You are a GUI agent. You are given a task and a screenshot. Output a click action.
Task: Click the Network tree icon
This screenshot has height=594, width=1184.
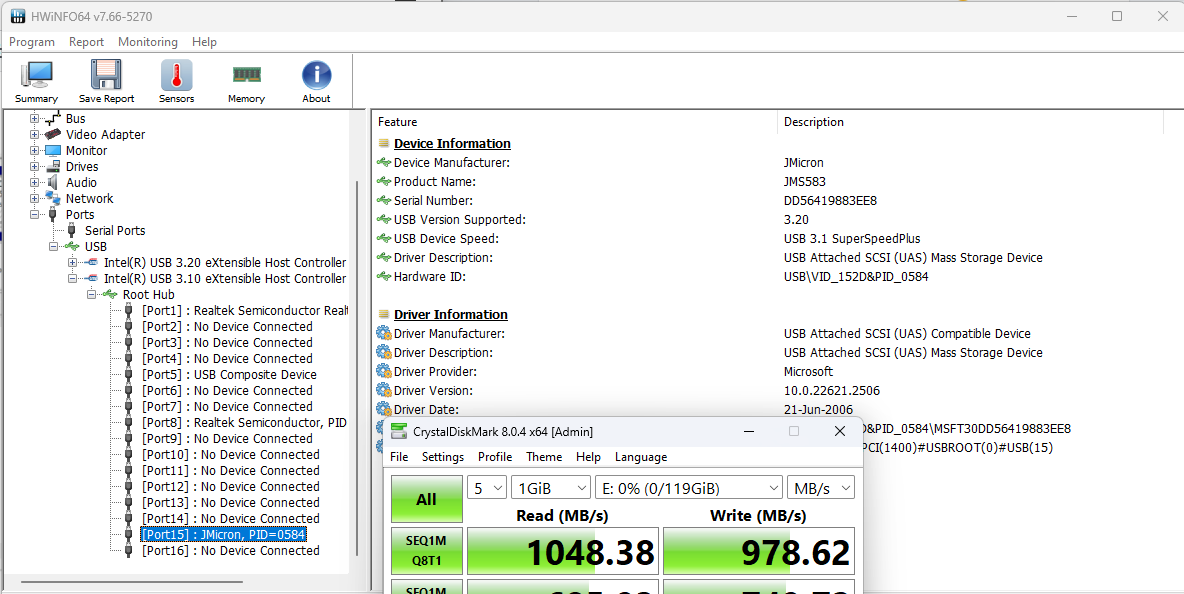(x=53, y=198)
